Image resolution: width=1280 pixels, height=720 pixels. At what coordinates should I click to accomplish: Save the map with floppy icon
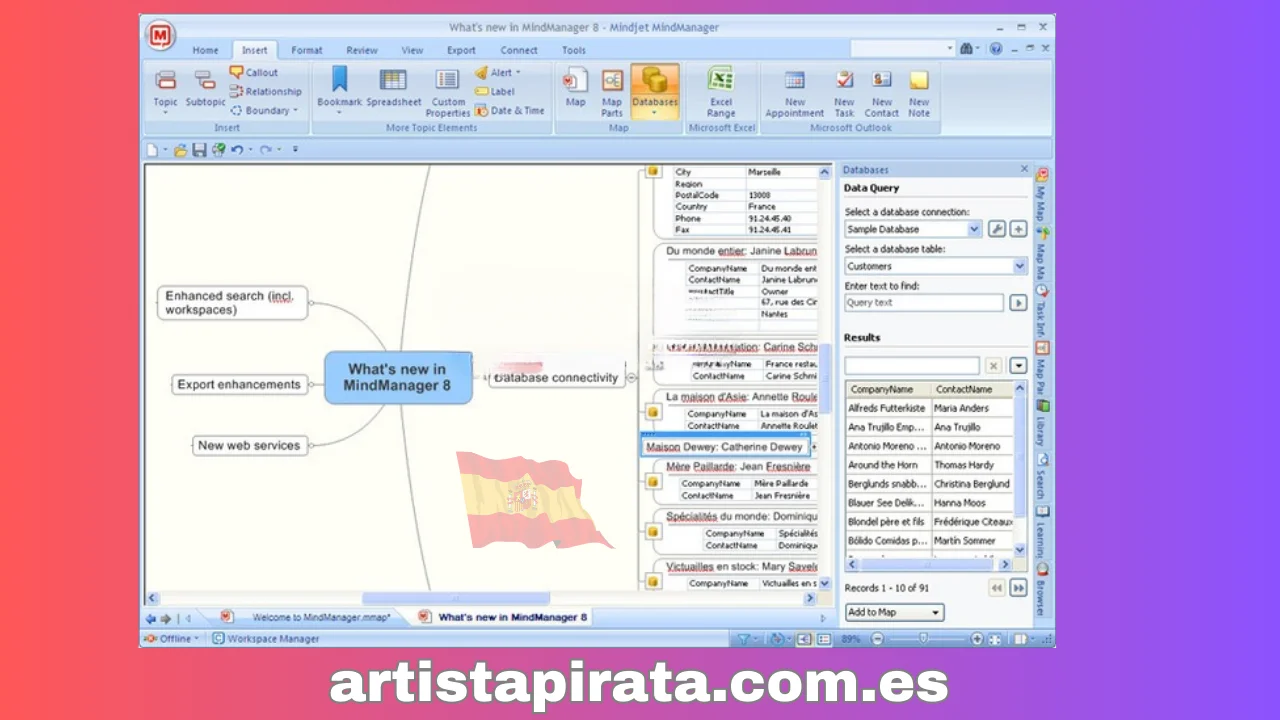point(199,150)
